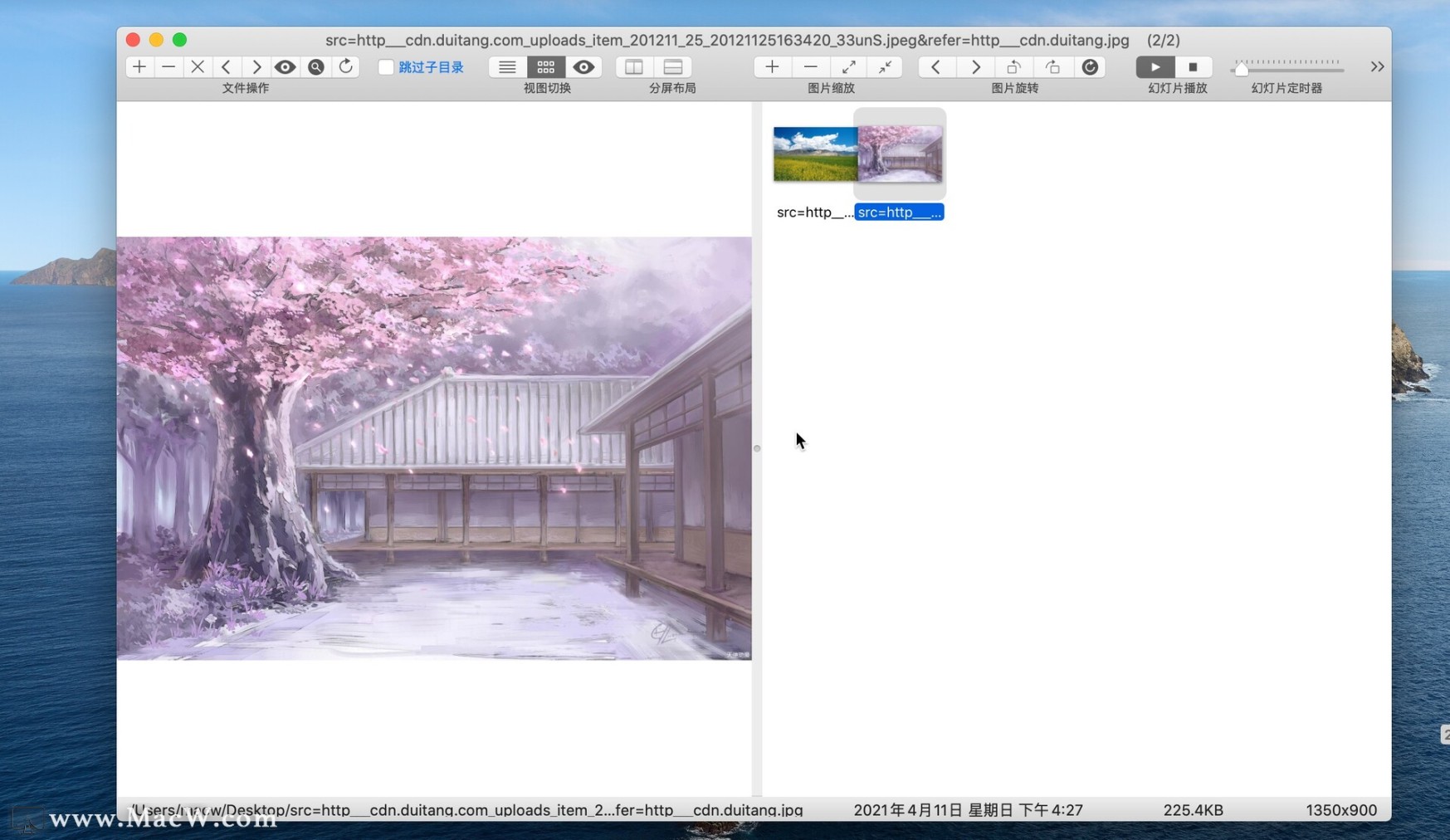Image resolution: width=1450 pixels, height=840 pixels.
Task: Click the magnifier search icon in file operations
Action: [315, 67]
